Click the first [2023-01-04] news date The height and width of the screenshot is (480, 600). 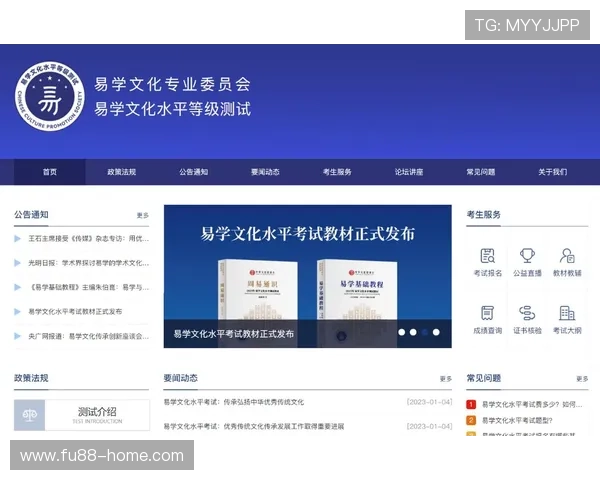tap(429, 402)
